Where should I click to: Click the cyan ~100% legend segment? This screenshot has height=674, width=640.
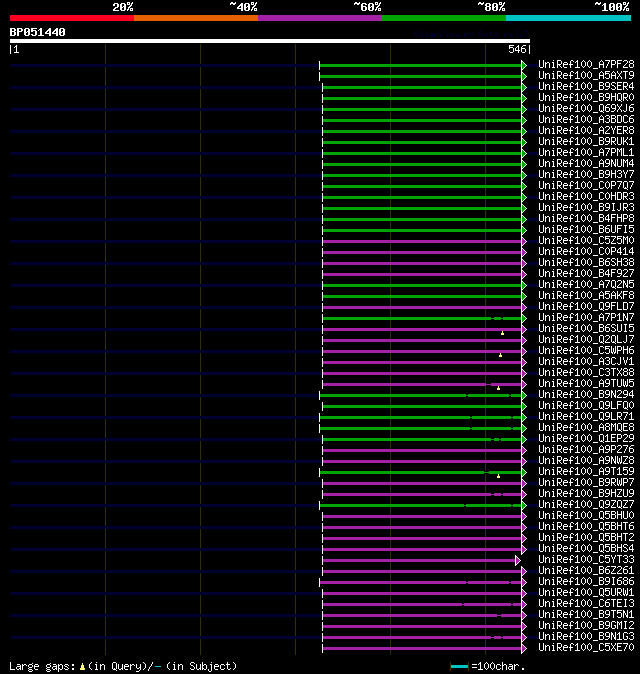569,18
